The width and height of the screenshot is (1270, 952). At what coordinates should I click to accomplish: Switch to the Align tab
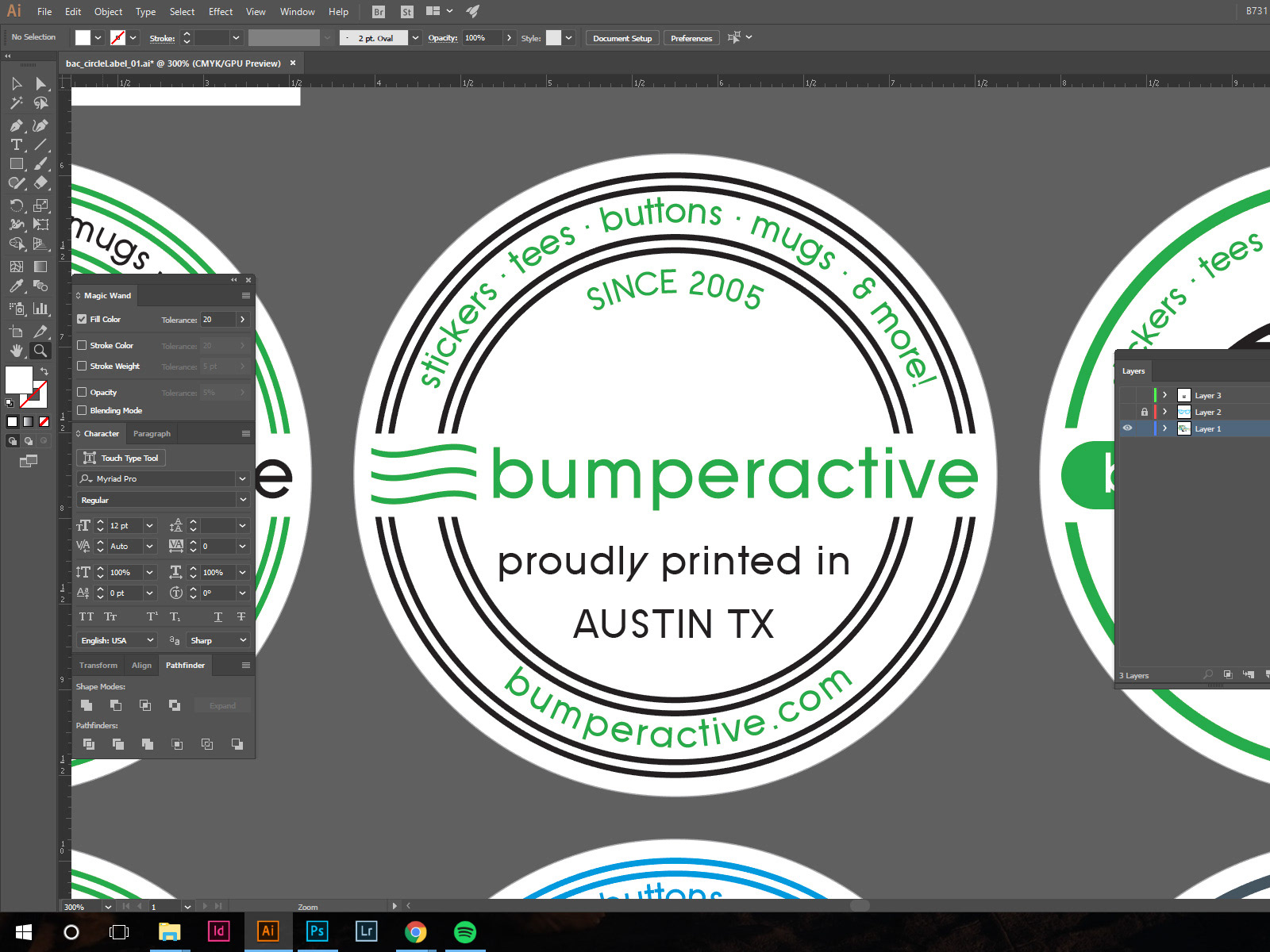[x=141, y=666]
